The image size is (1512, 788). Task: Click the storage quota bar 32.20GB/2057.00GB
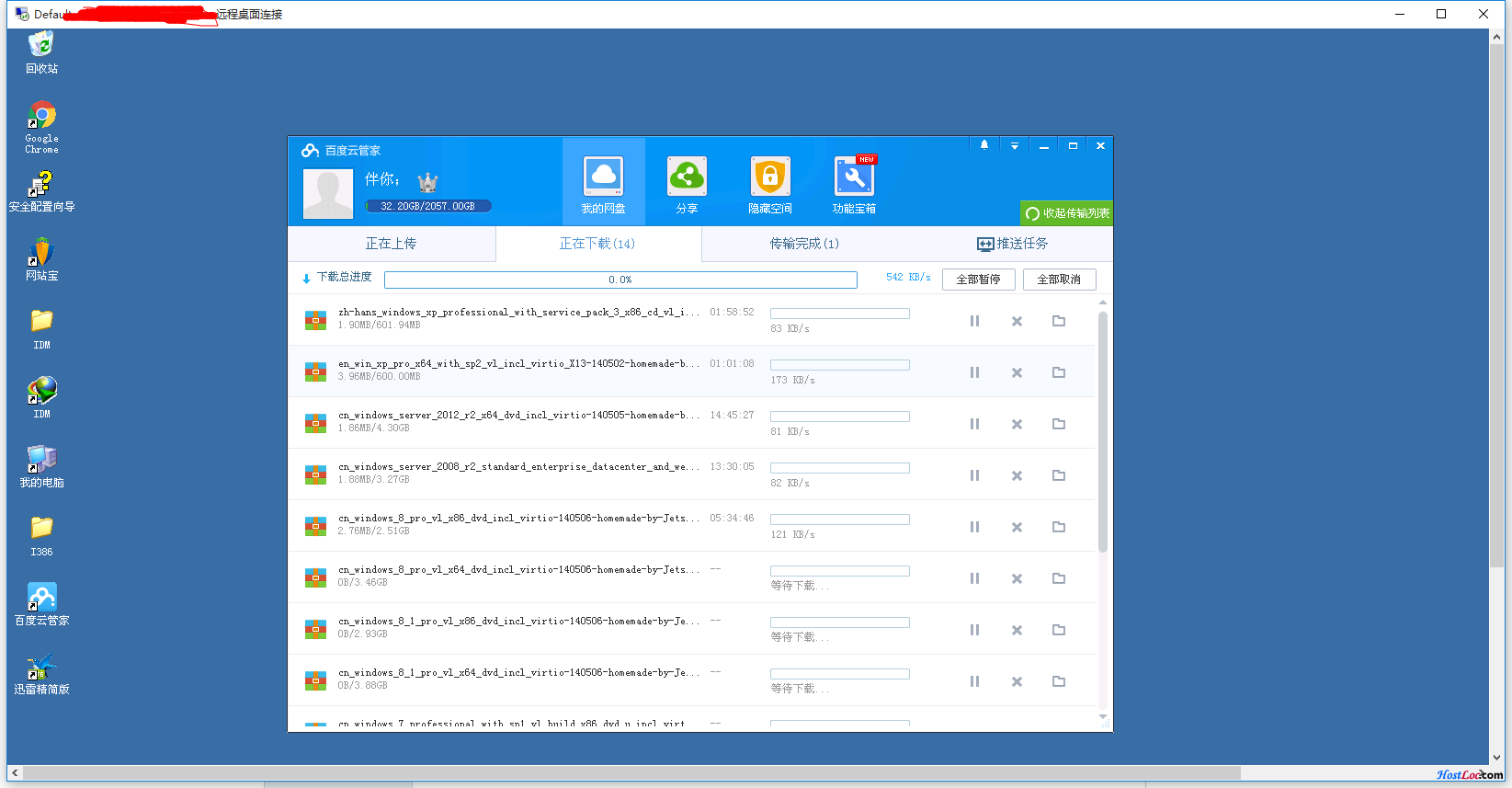(x=428, y=206)
